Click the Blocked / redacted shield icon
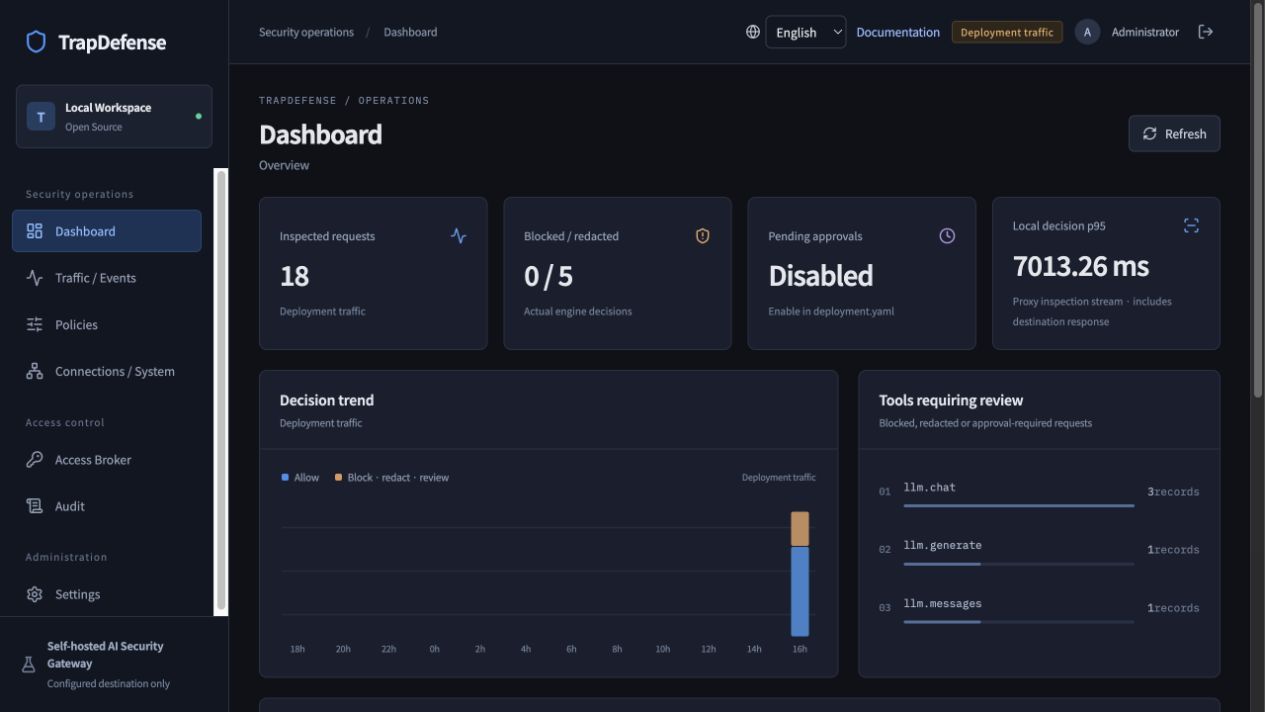This screenshot has width=1265, height=712. 702,236
